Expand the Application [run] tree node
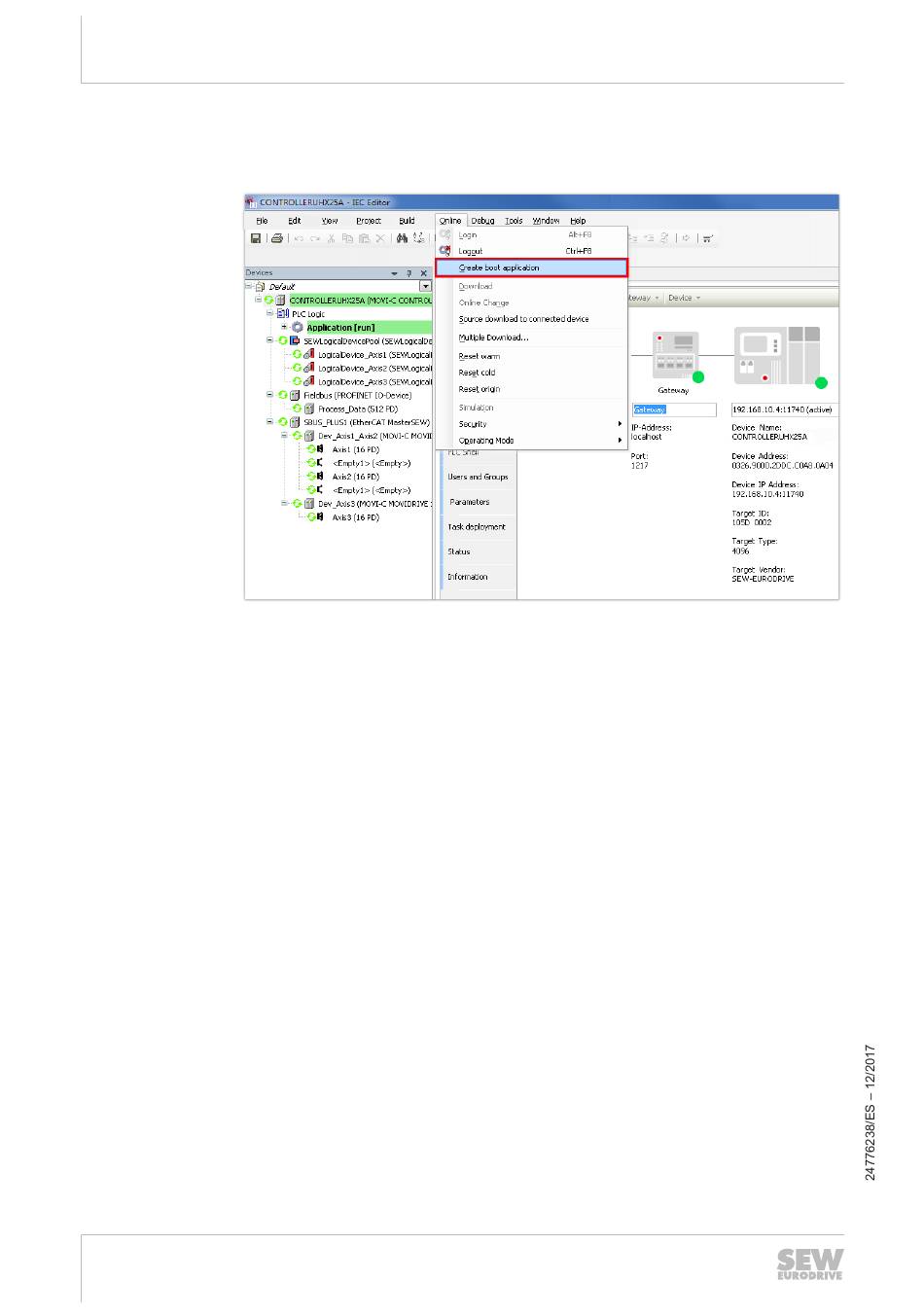This screenshot has width=924, height=1316. [284, 328]
